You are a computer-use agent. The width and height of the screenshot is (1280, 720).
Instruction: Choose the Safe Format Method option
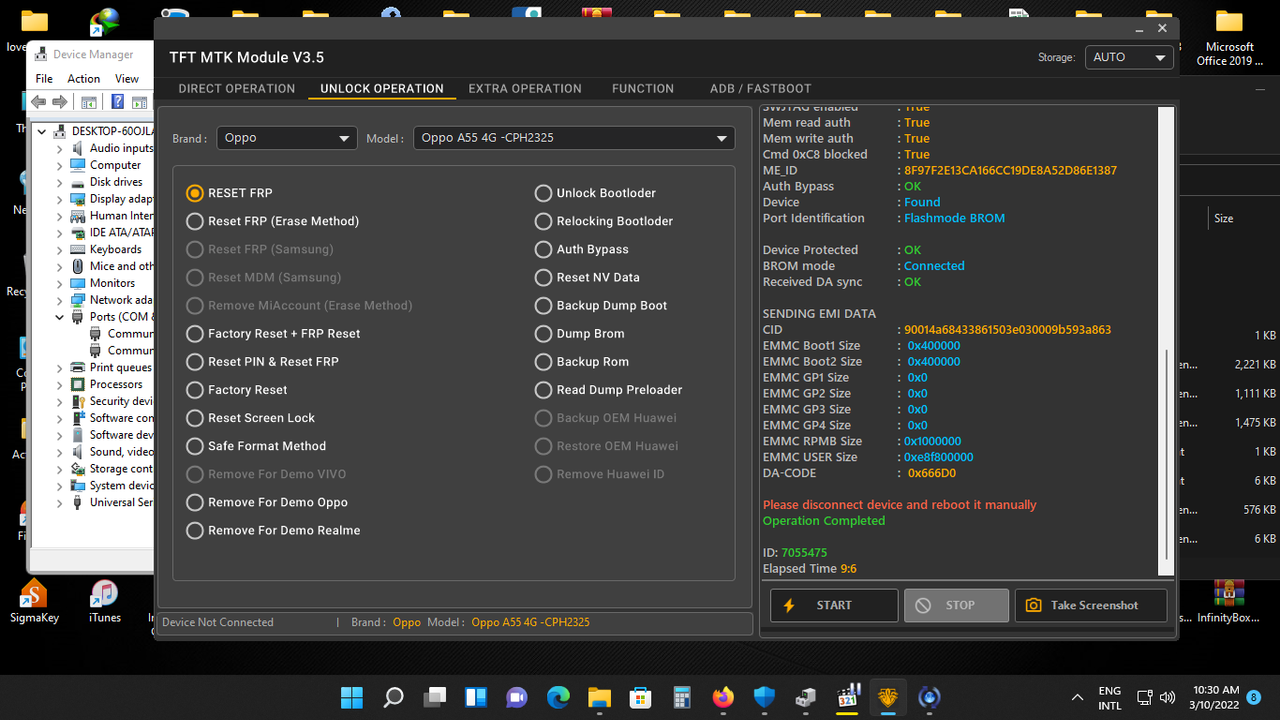pos(195,446)
